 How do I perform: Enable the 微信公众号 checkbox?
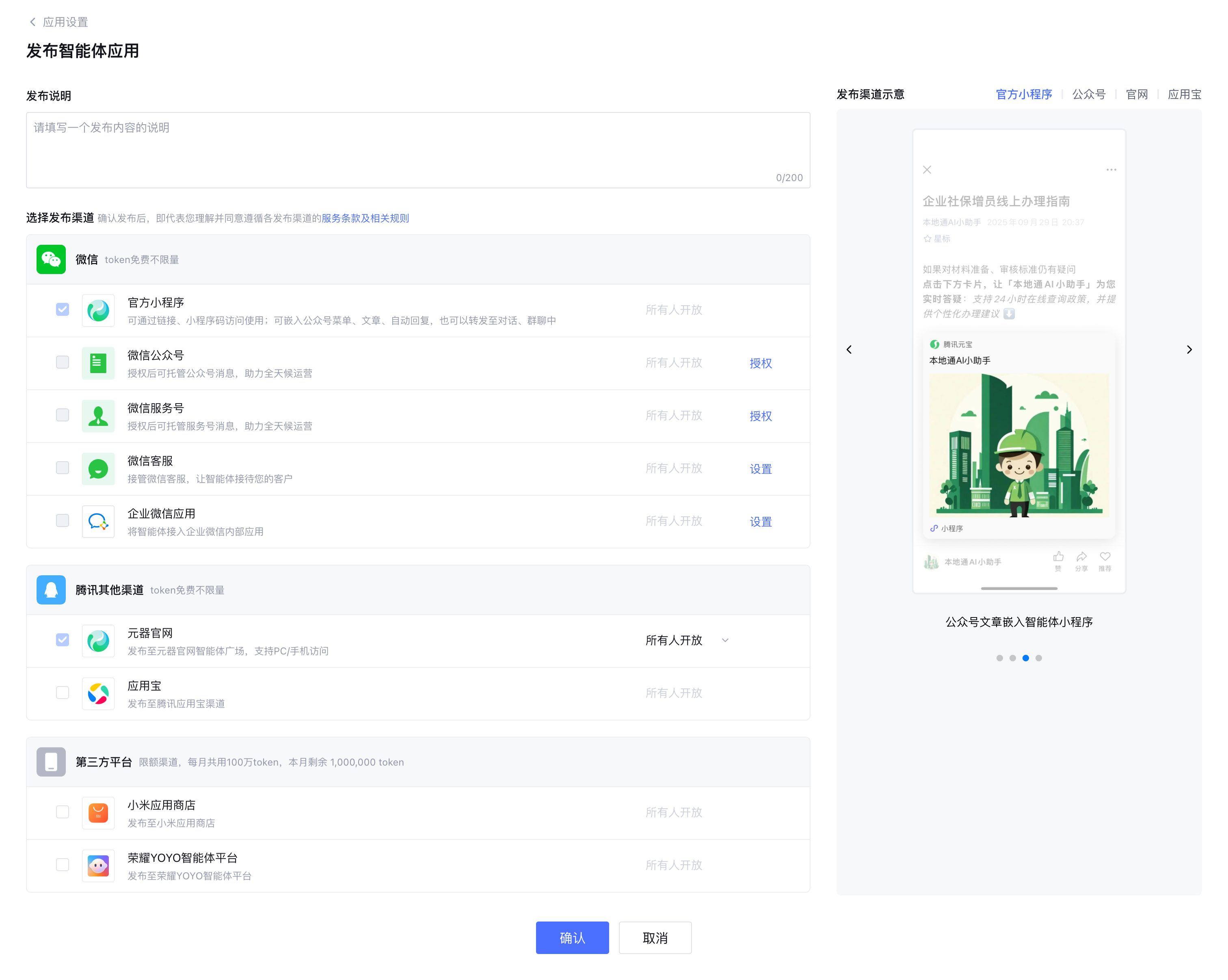click(63, 362)
